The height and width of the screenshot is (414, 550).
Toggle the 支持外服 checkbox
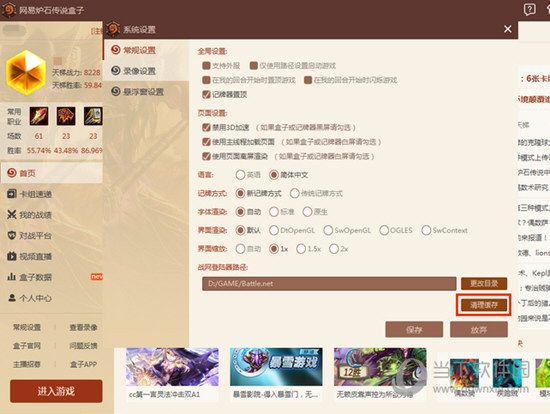(206, 66)
